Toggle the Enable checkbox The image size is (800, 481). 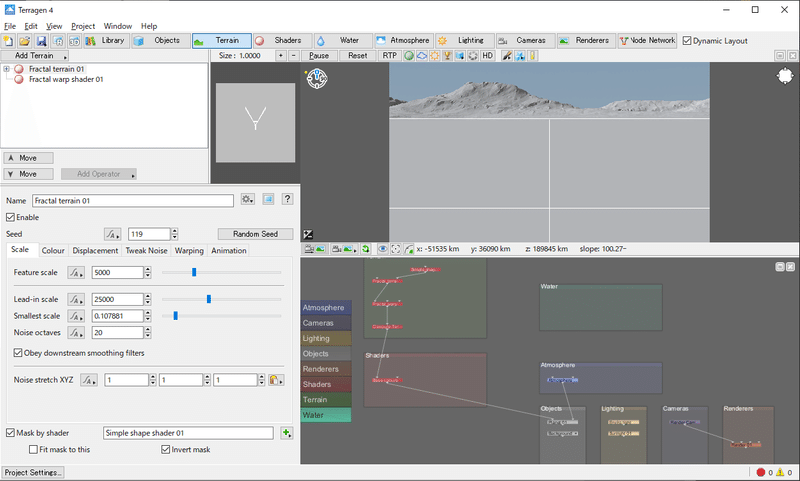[x=10, y=217]
